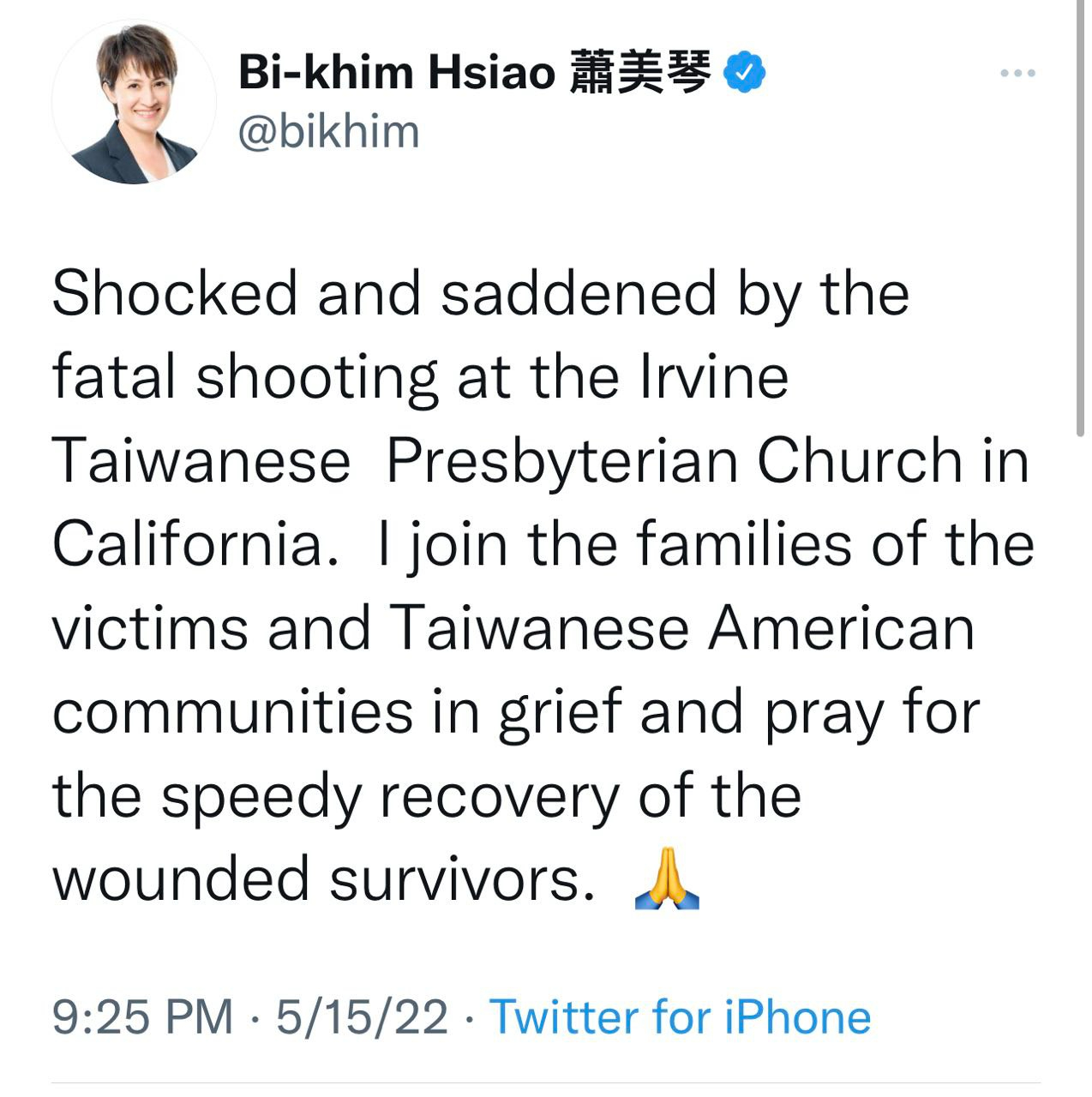Open Bi-khim Hsiao's profile photo
The image size is (1092, 1097).
pos(134,103)
